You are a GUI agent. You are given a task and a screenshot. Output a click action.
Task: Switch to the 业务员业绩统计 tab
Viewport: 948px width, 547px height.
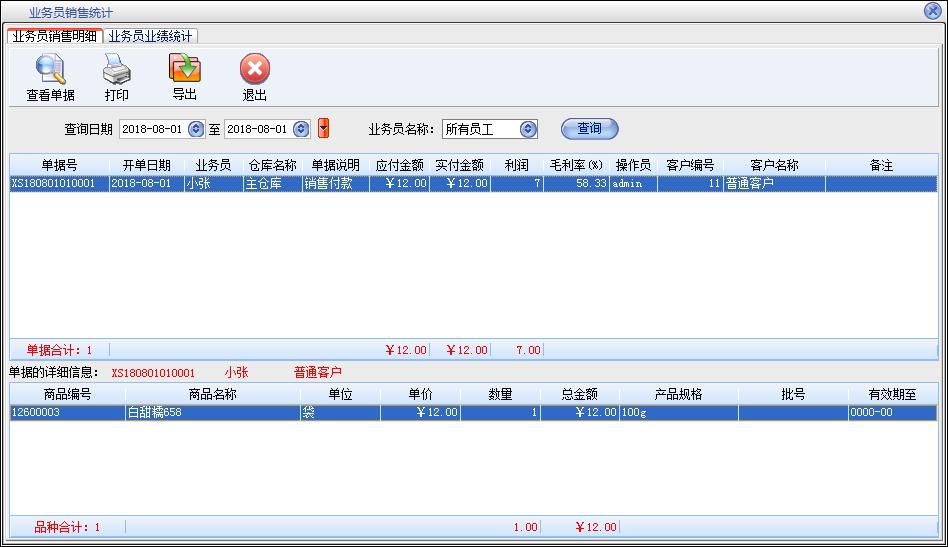150,36
